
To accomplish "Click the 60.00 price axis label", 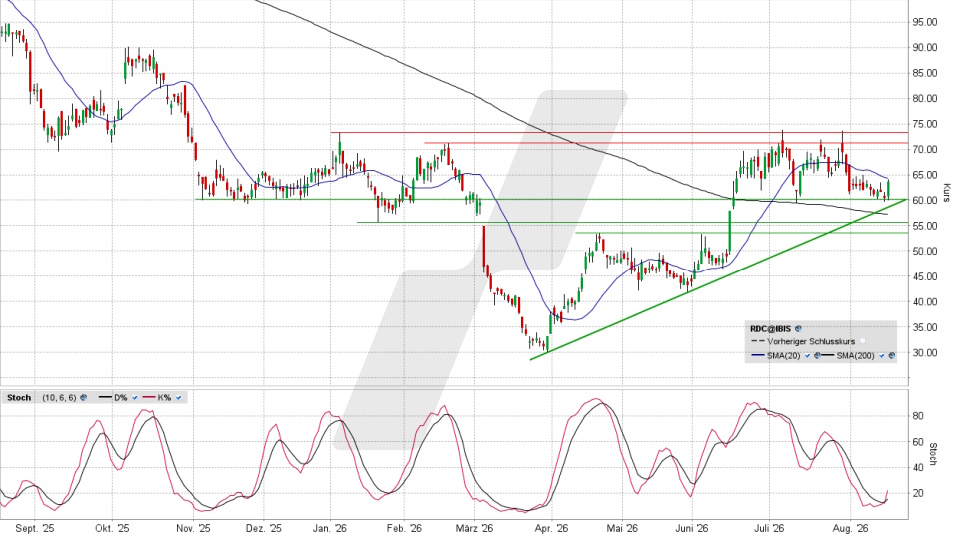I will tap(924, 201).
